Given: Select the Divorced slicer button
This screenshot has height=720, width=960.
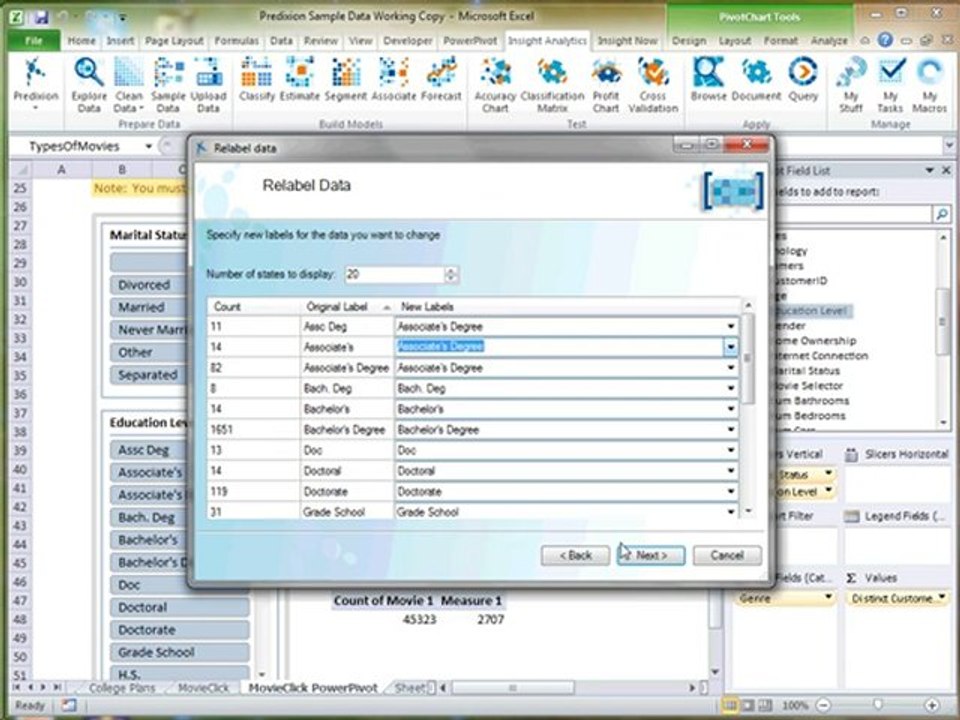Looking at the screenshot, I should 148,285.
